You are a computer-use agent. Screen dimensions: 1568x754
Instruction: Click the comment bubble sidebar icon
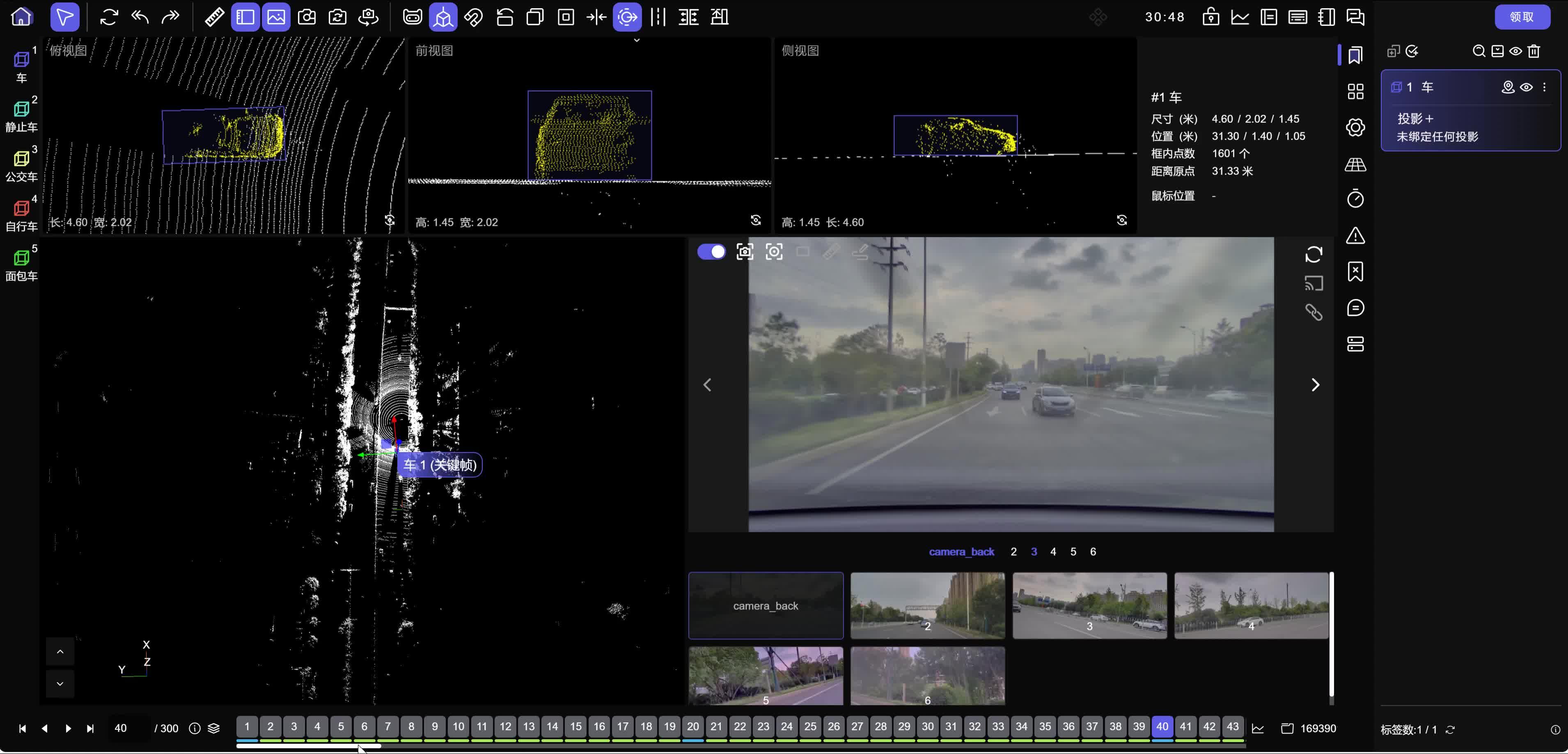tap(1355, 308)
